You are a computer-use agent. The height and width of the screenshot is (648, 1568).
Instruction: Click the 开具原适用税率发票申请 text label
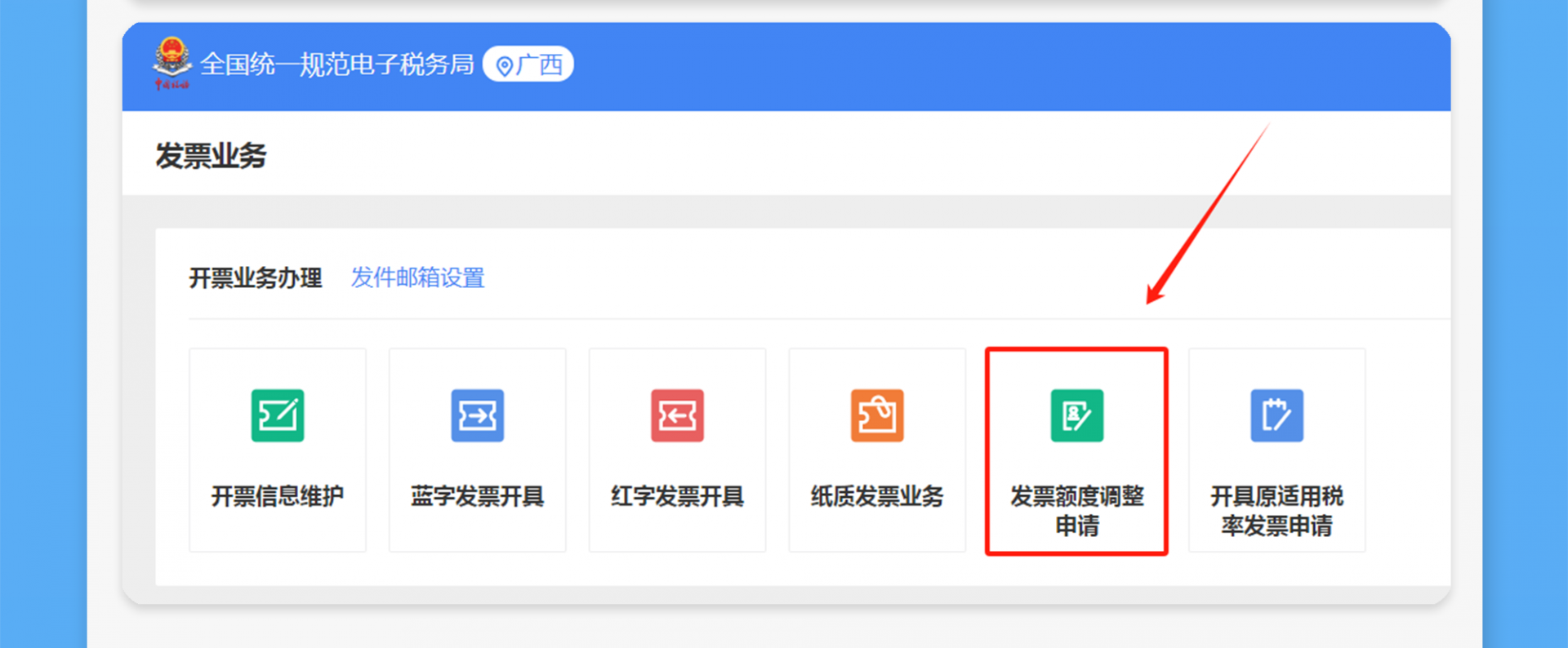click(1276, 511)
